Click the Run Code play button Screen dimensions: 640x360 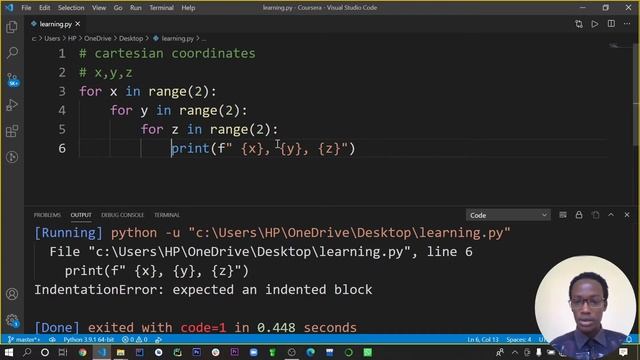(595, 24)
